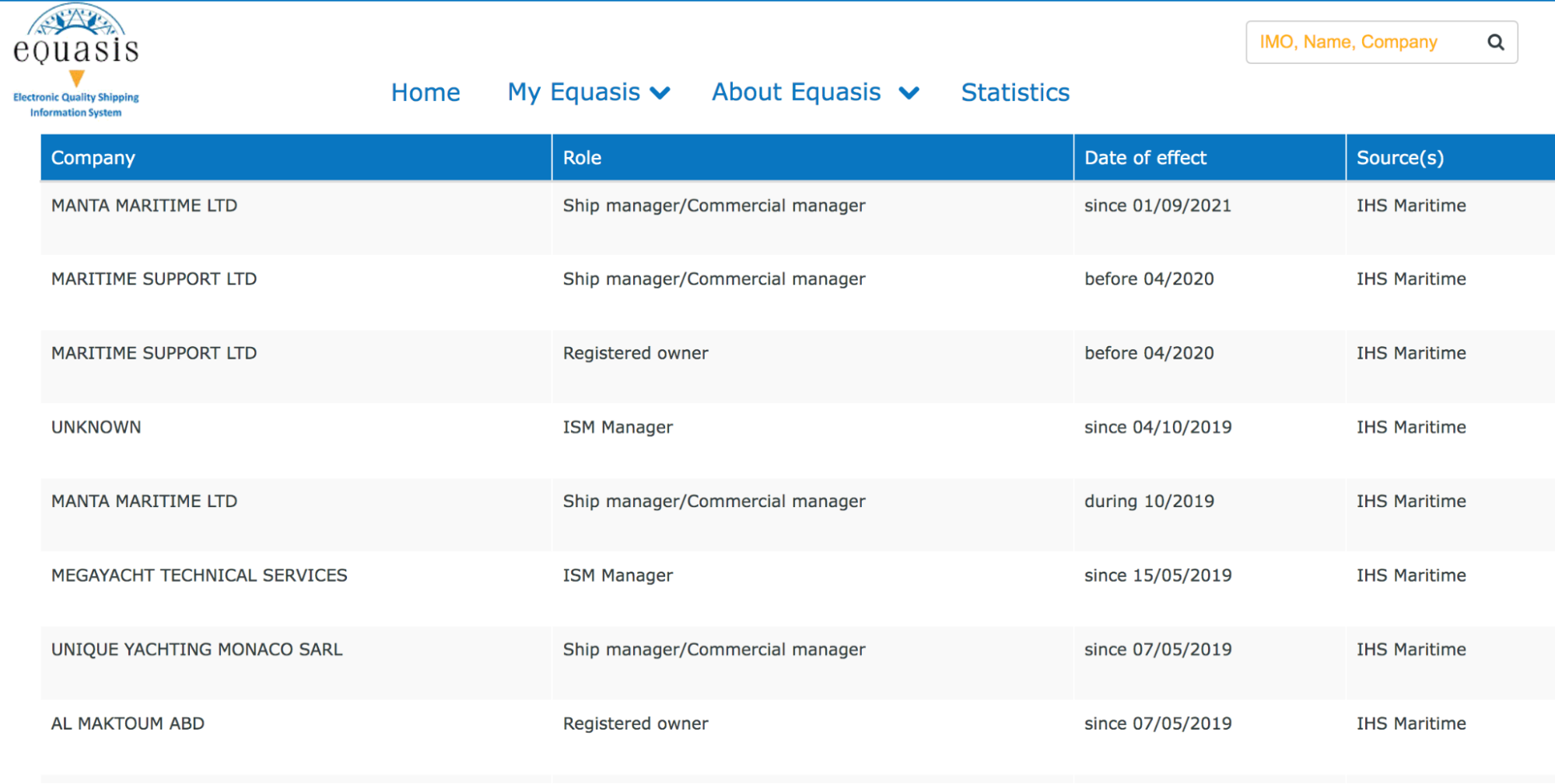Click Ship manager role for UNIQUE YACHTING MONACO
The image size is (1555, 784).
(x=714, y=649)
